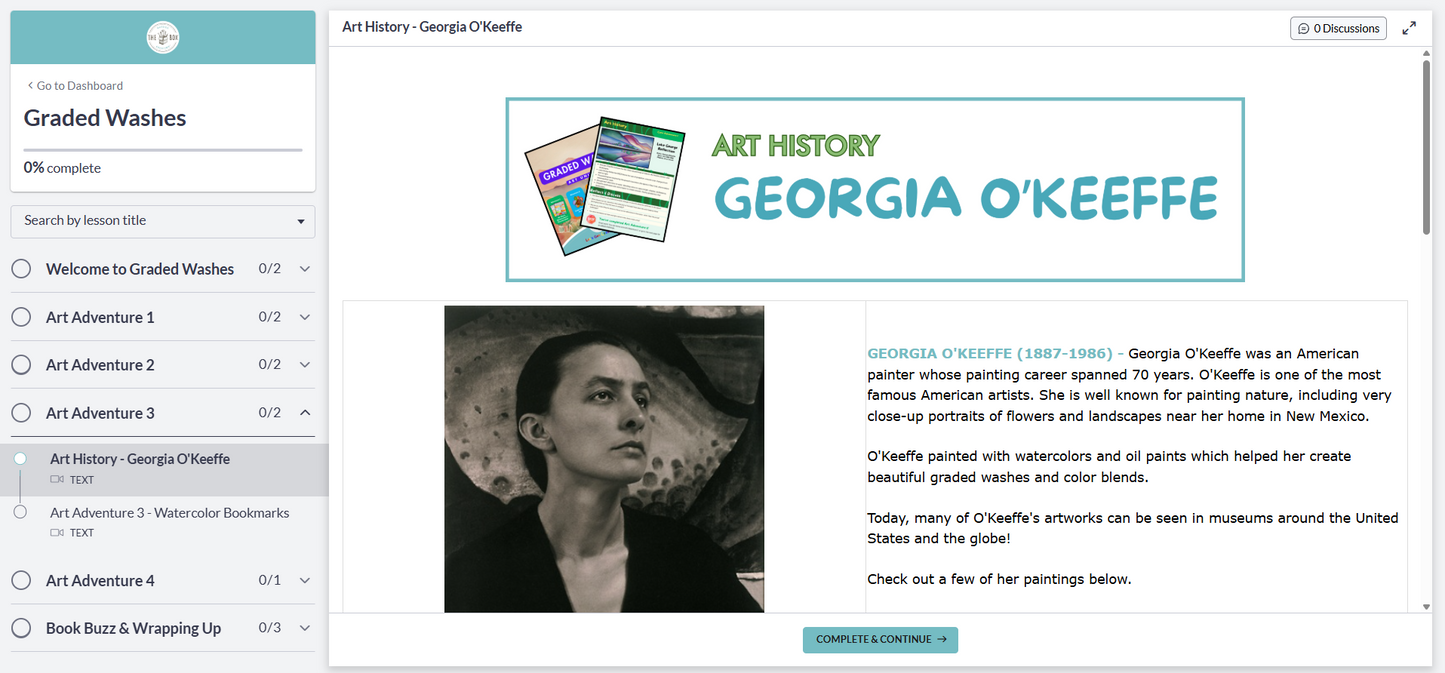The height and width of the screenshot is (673, 1445).
Task: Select the Art Adventure 3 - Watercolor Bookmarks lesson
Action: (169, 512)
